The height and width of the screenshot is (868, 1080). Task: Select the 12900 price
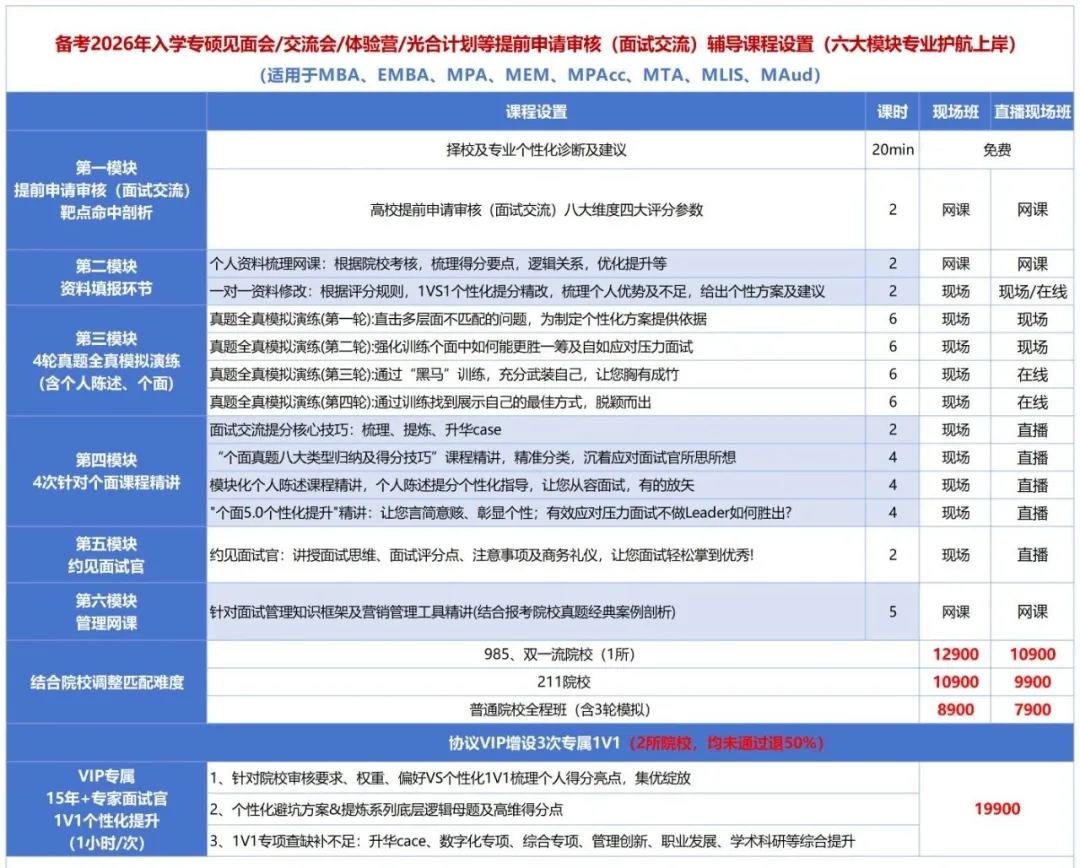956,653
